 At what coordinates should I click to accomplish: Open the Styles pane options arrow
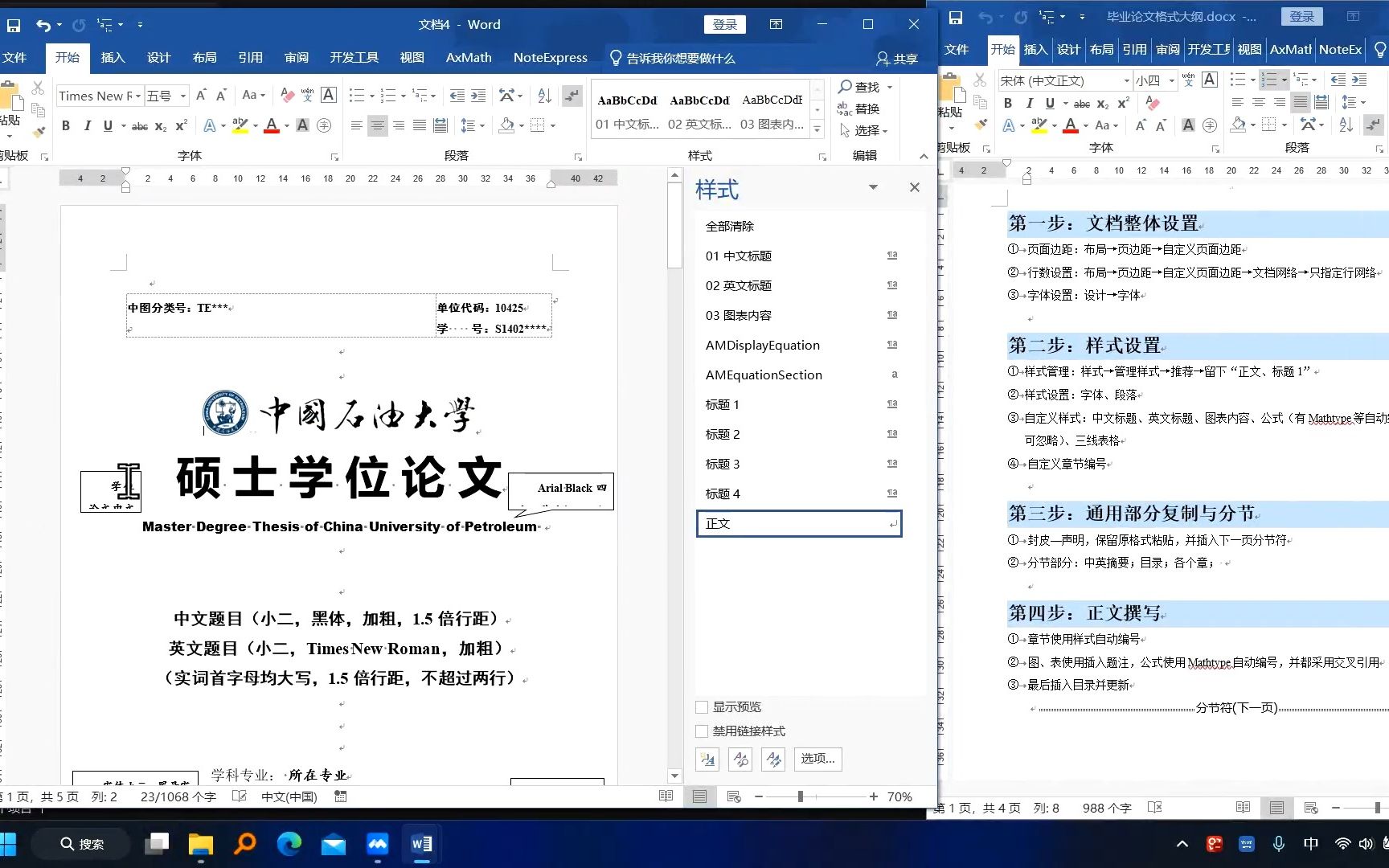pos(874,187)
